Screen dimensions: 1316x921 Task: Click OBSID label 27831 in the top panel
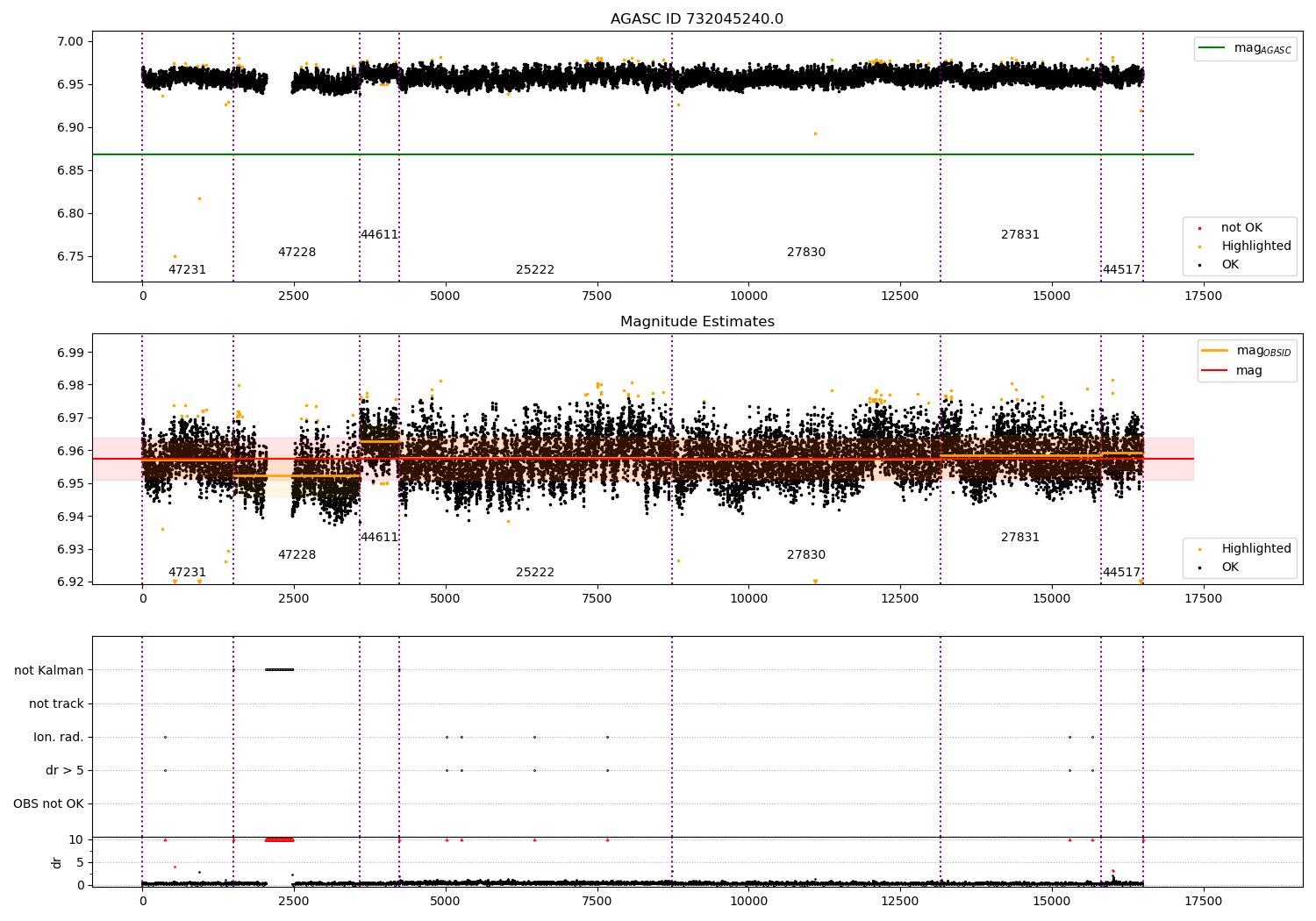1020,235
